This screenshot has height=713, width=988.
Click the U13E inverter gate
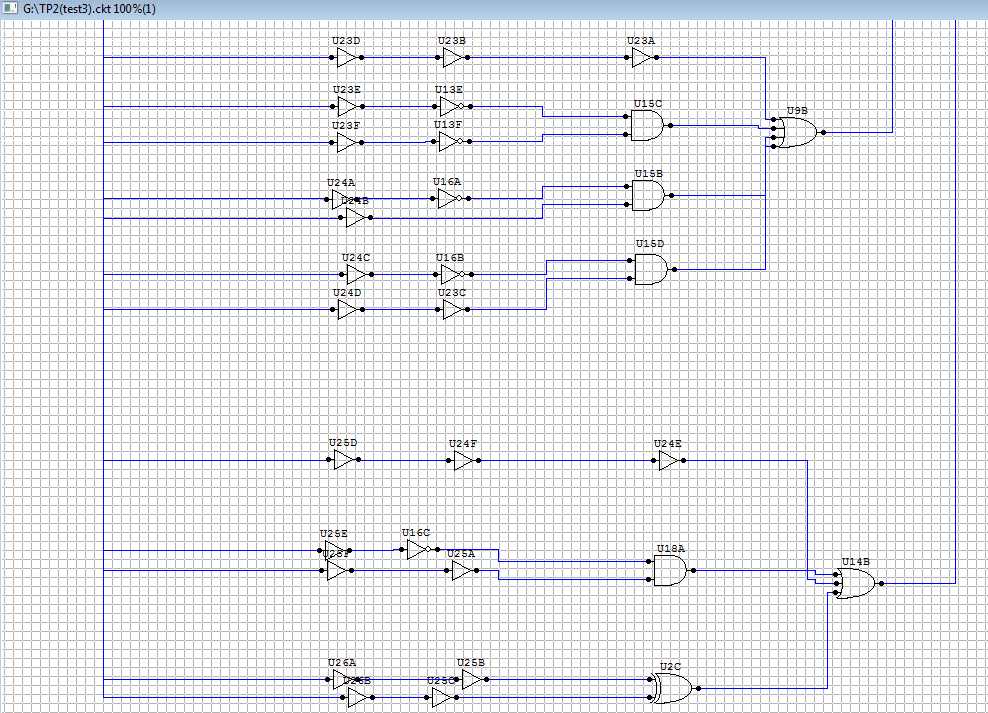pos(451,106)
